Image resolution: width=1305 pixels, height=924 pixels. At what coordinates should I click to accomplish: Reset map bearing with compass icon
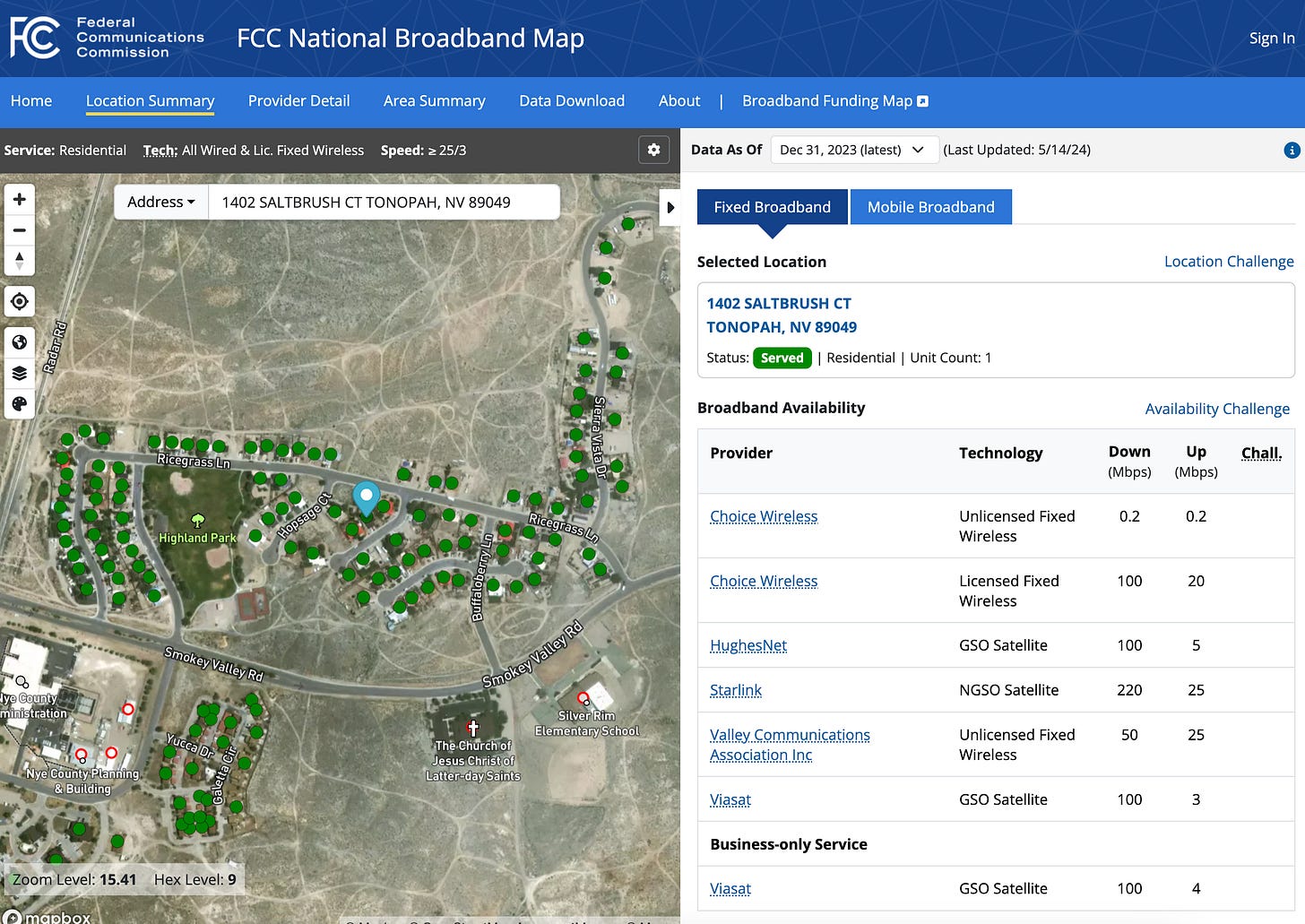click(20, 261)
